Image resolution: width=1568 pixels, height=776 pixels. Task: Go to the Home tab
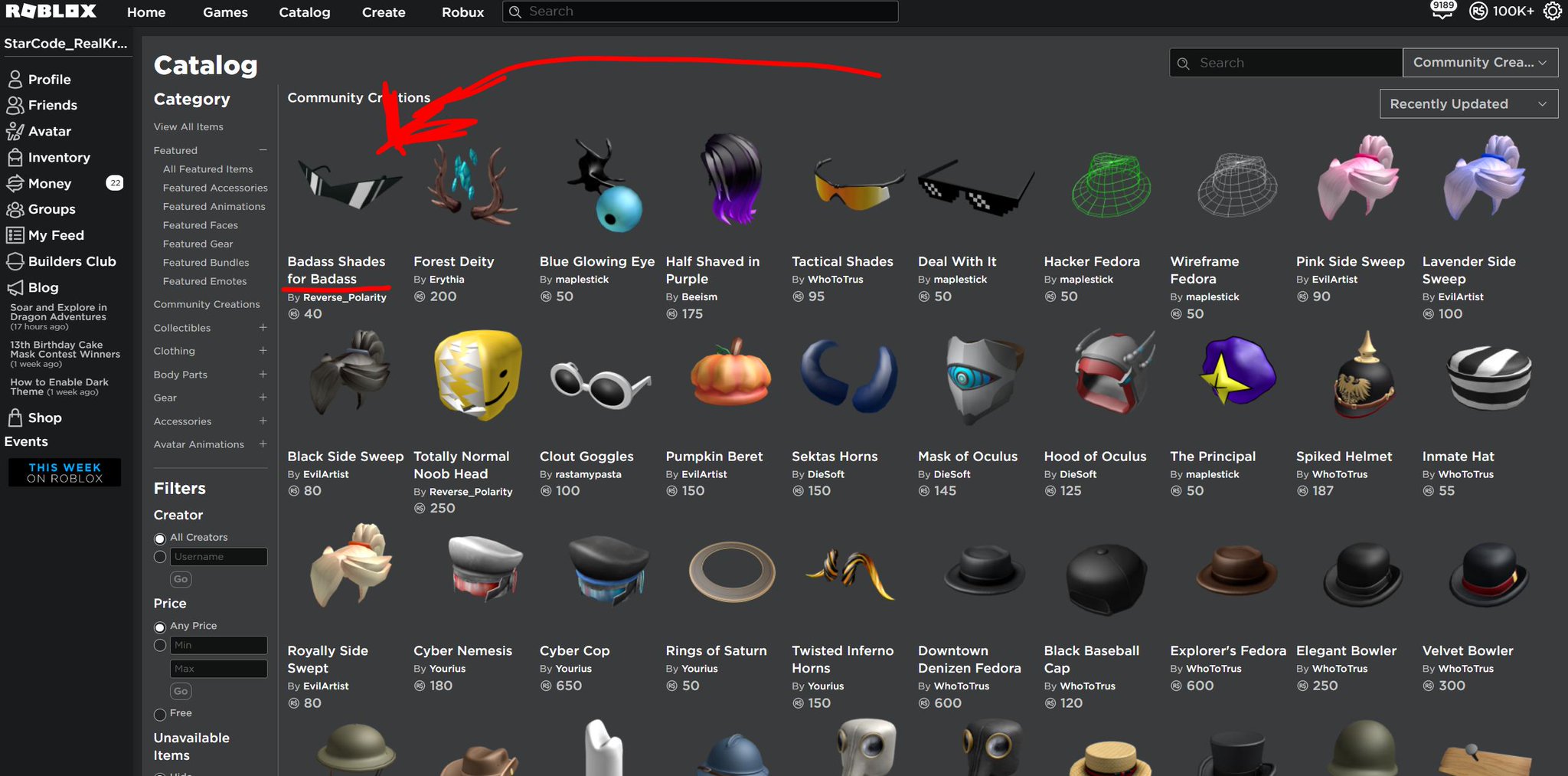tap(146, 12)
